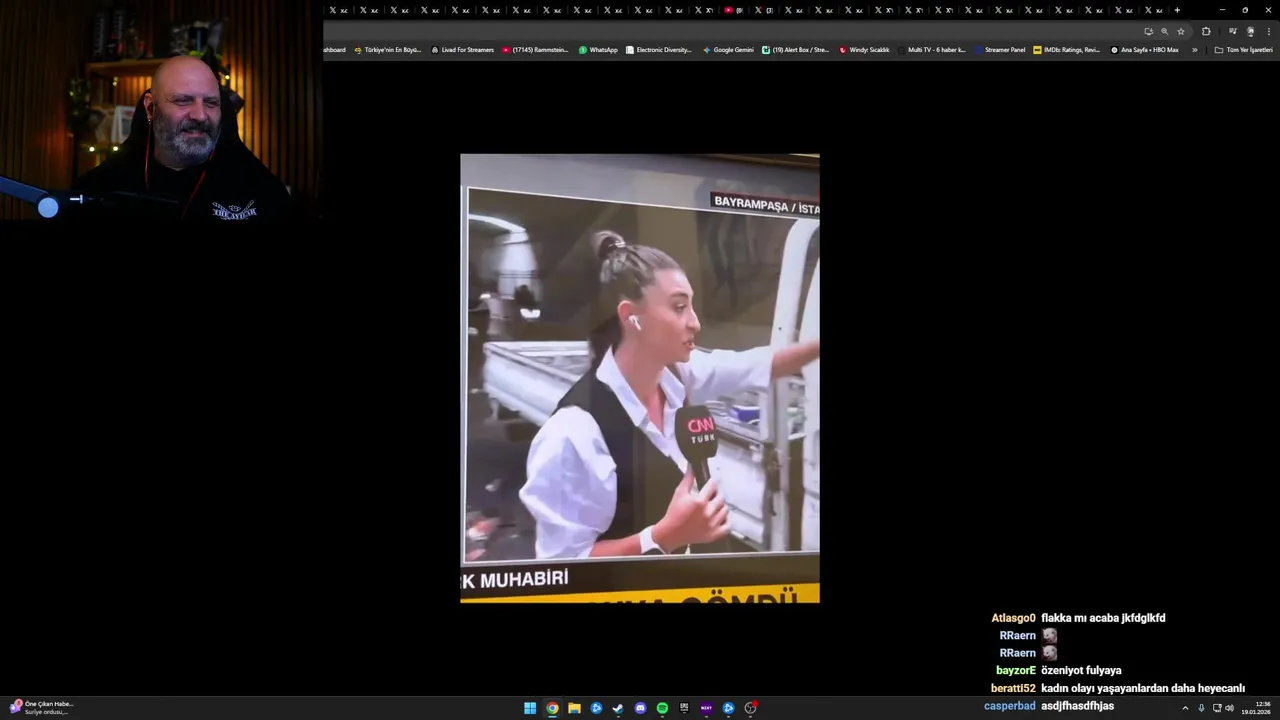Screen dimensions: 1280x720
Task: Open the IMDb Ratings bookmark
Action: [x=1066, y=50]
